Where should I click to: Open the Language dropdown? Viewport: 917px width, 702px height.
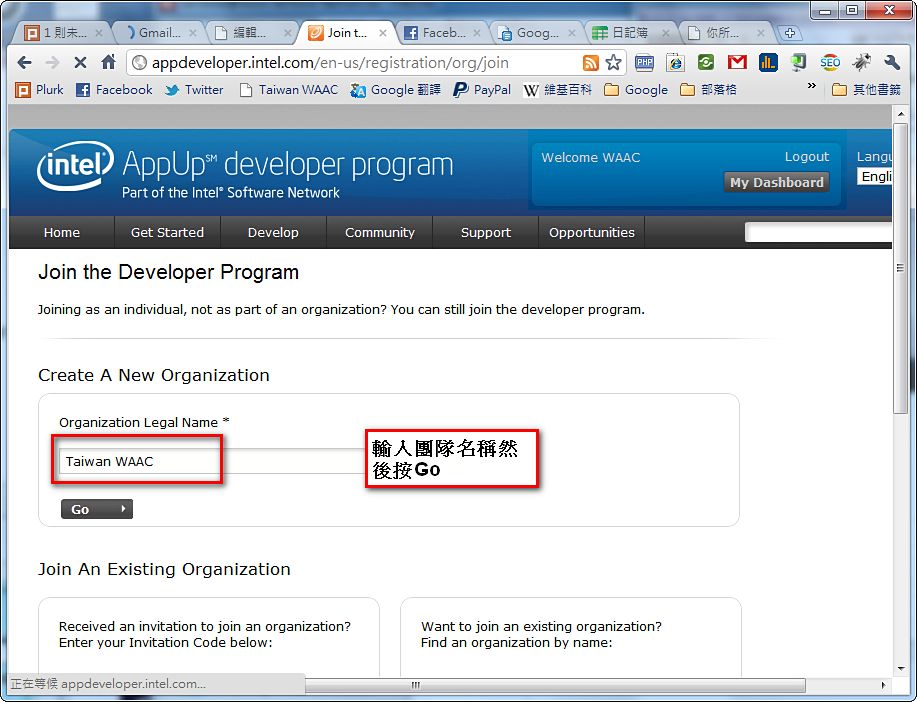pos(875,177)
